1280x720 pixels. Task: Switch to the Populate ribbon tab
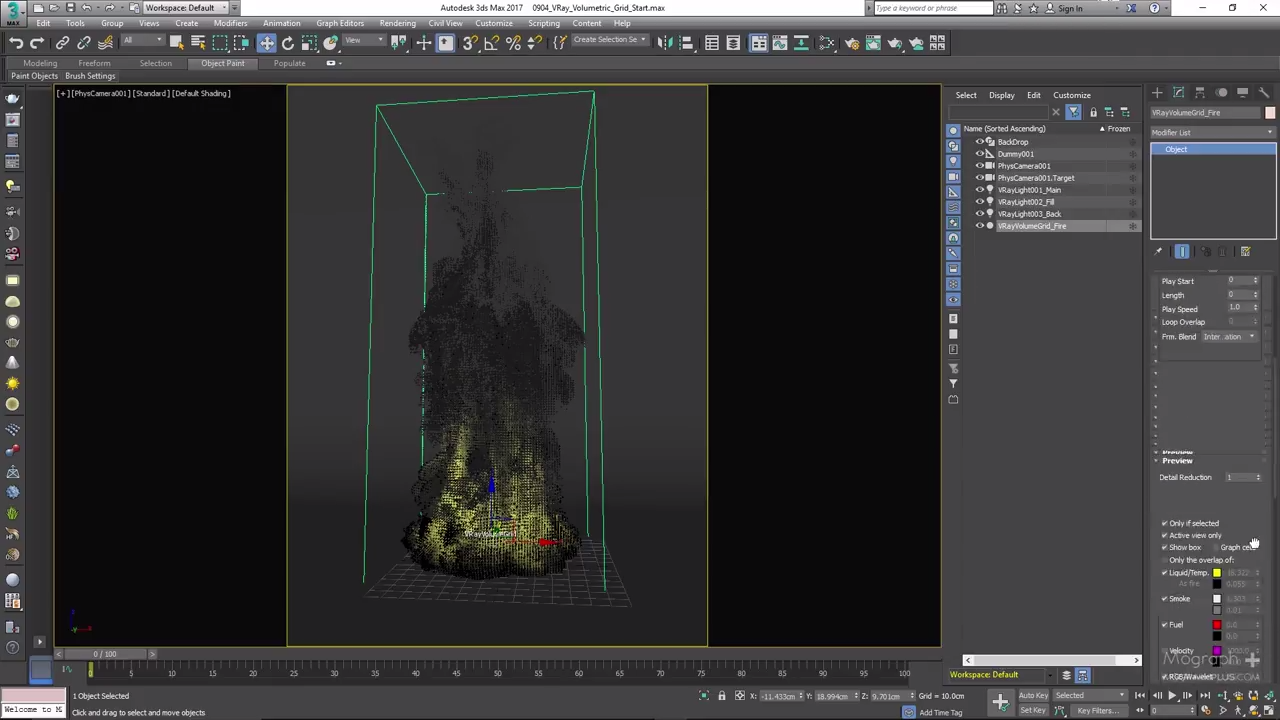point(289,63)
